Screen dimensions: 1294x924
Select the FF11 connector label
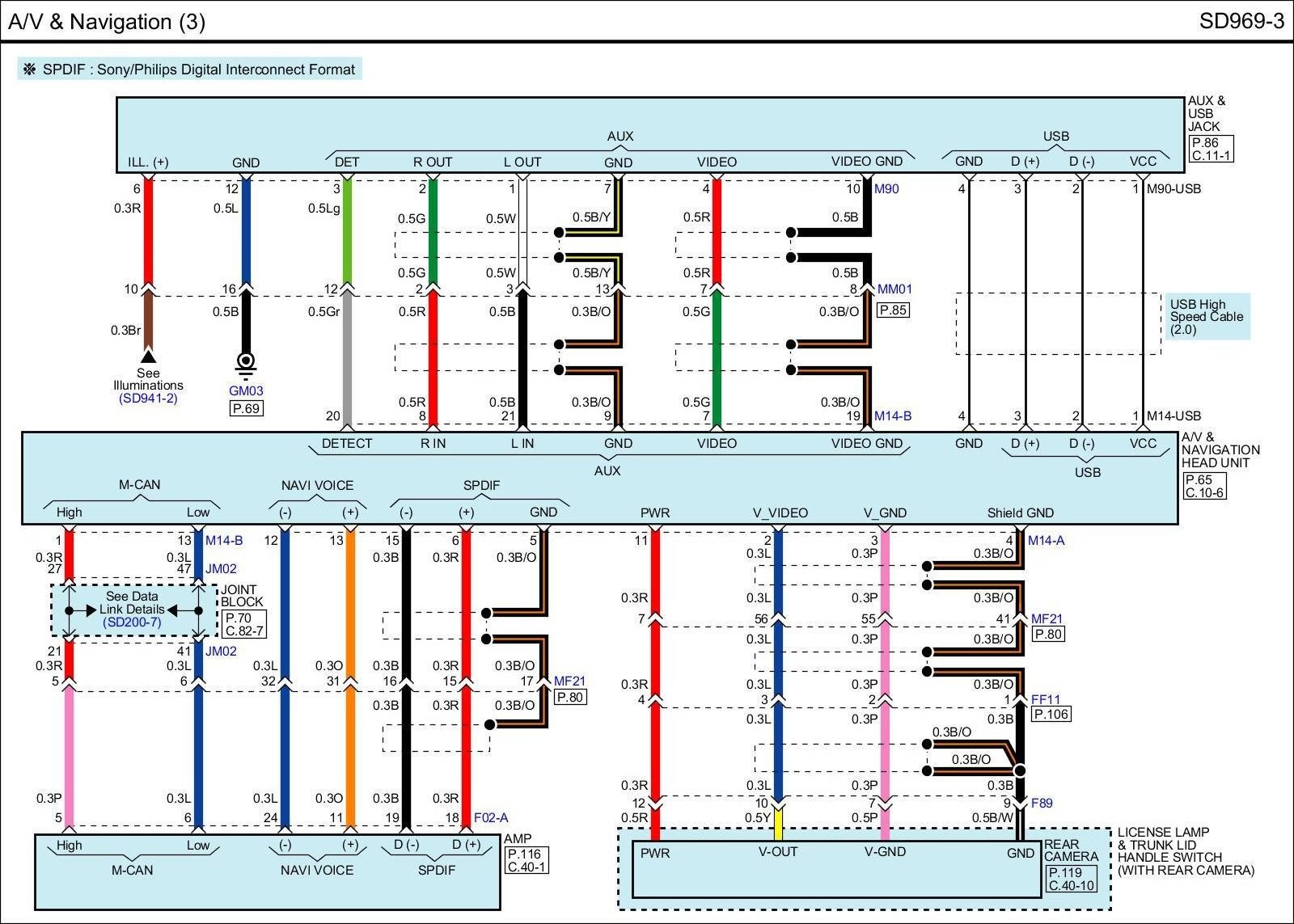(x=1045, y=700)
